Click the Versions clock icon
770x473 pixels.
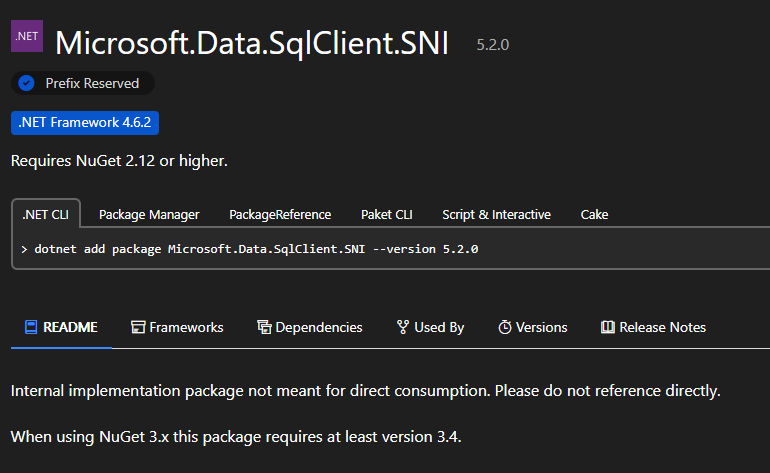pos(506,327)
